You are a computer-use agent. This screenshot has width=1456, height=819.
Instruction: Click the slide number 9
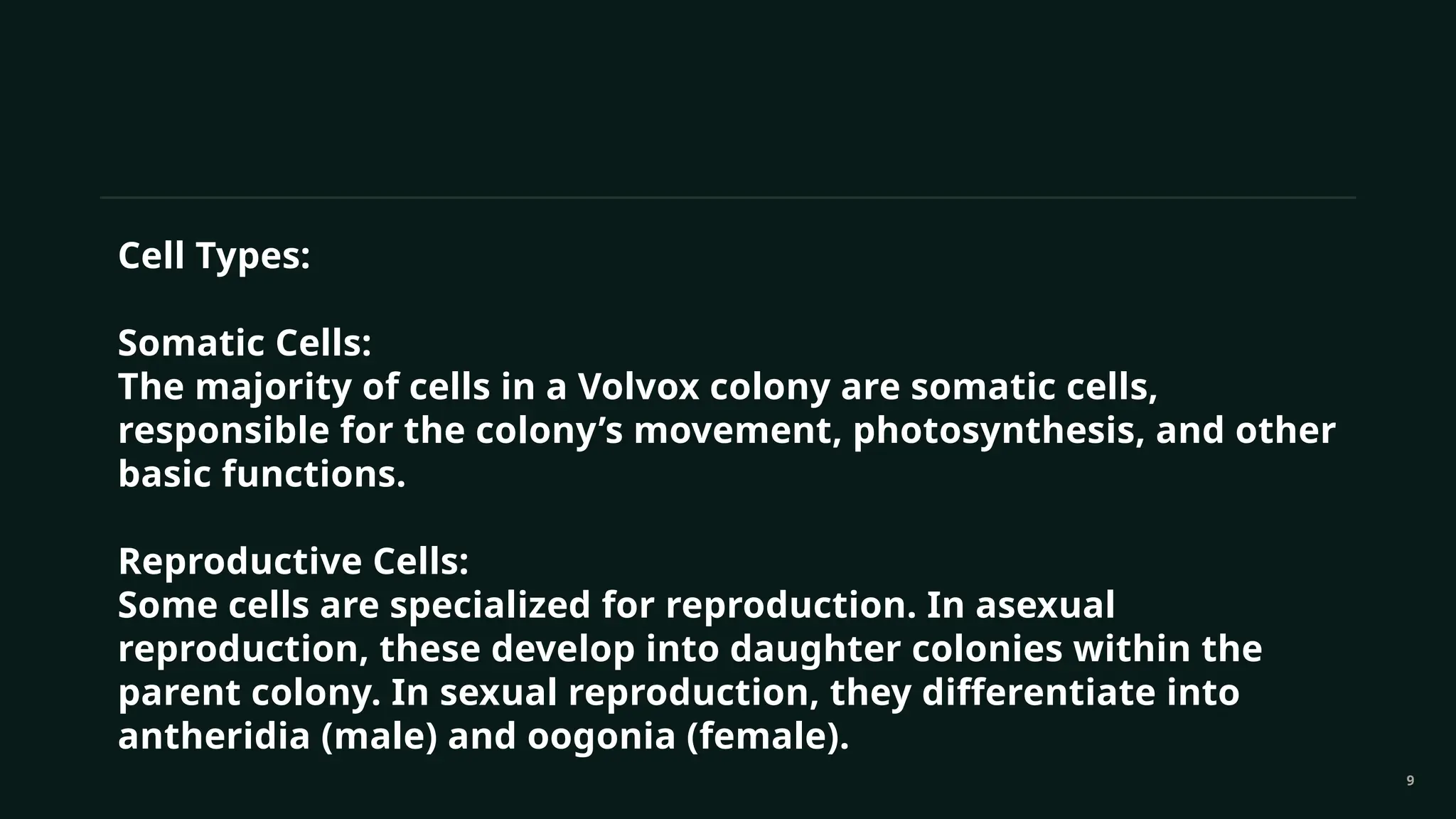pyautogui.click(x=1410, y=781)
